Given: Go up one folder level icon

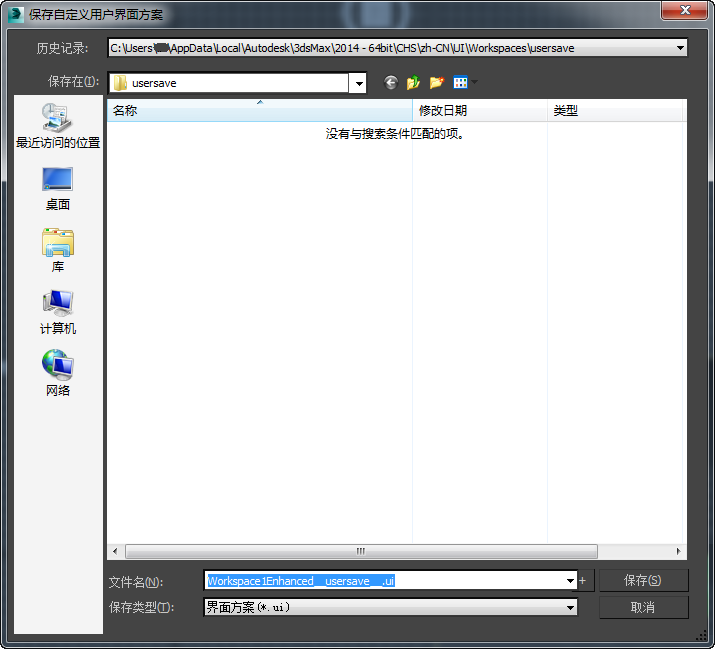Looking at the screenshot, I should coord(414,83).
